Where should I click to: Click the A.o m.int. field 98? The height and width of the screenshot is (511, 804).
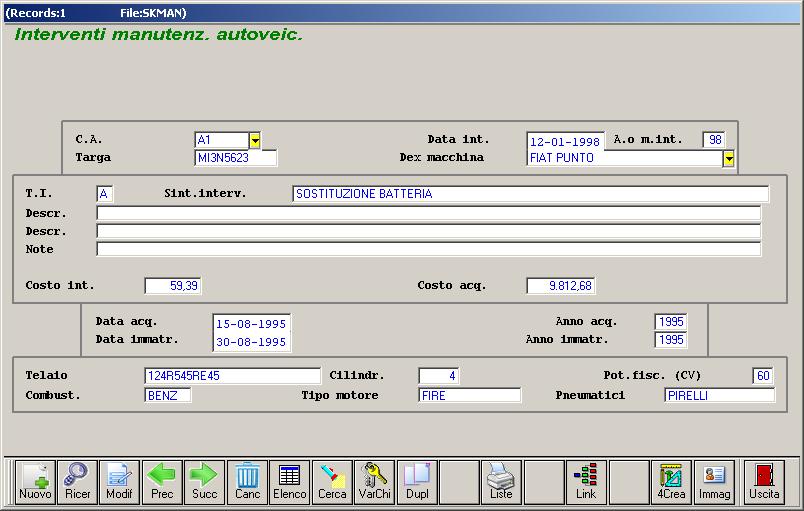714,139
